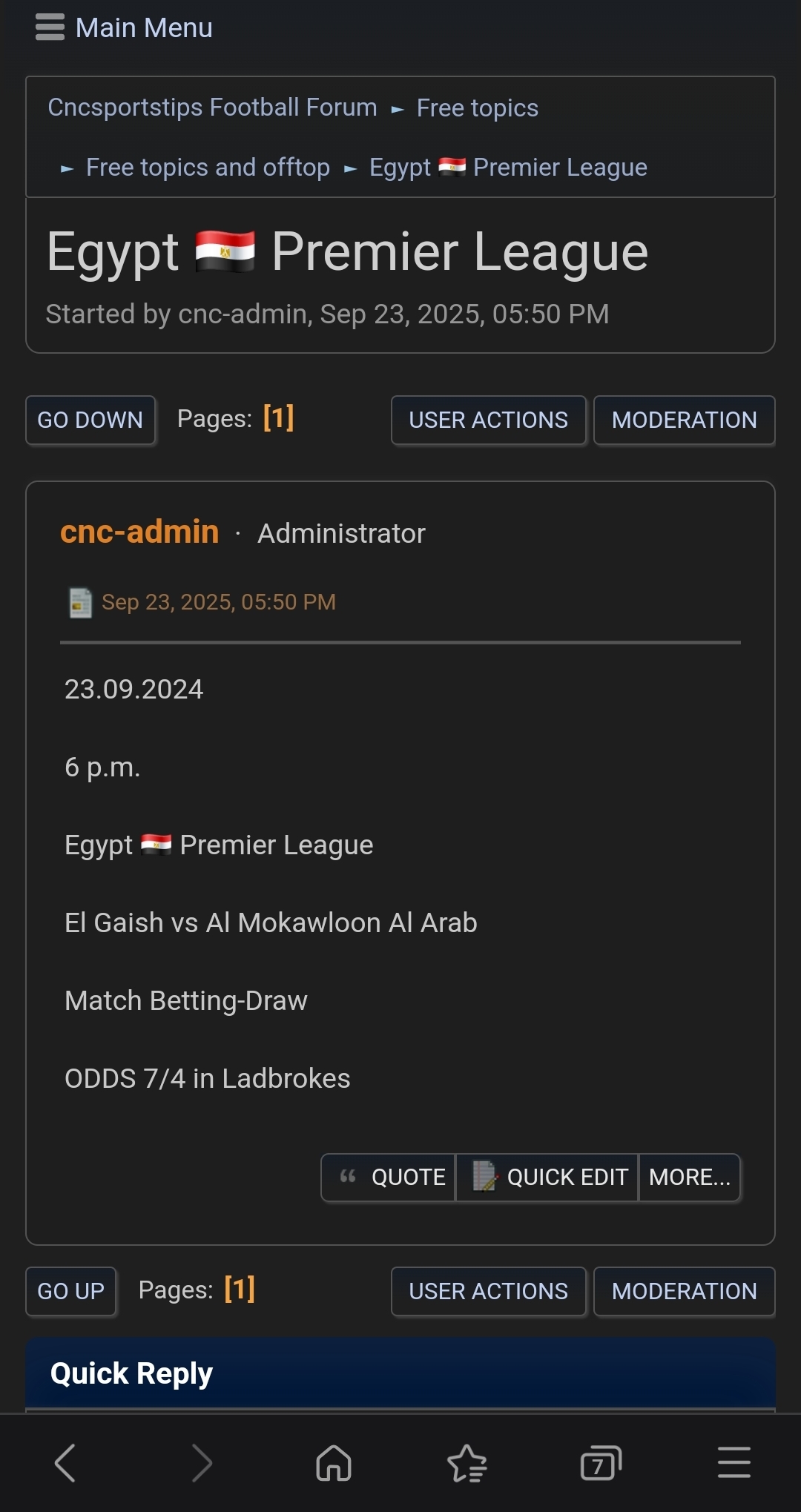The height and width of the screenshot is (1512, 801).
Task: Go to the browser home page
Action: pos(334,1463)
